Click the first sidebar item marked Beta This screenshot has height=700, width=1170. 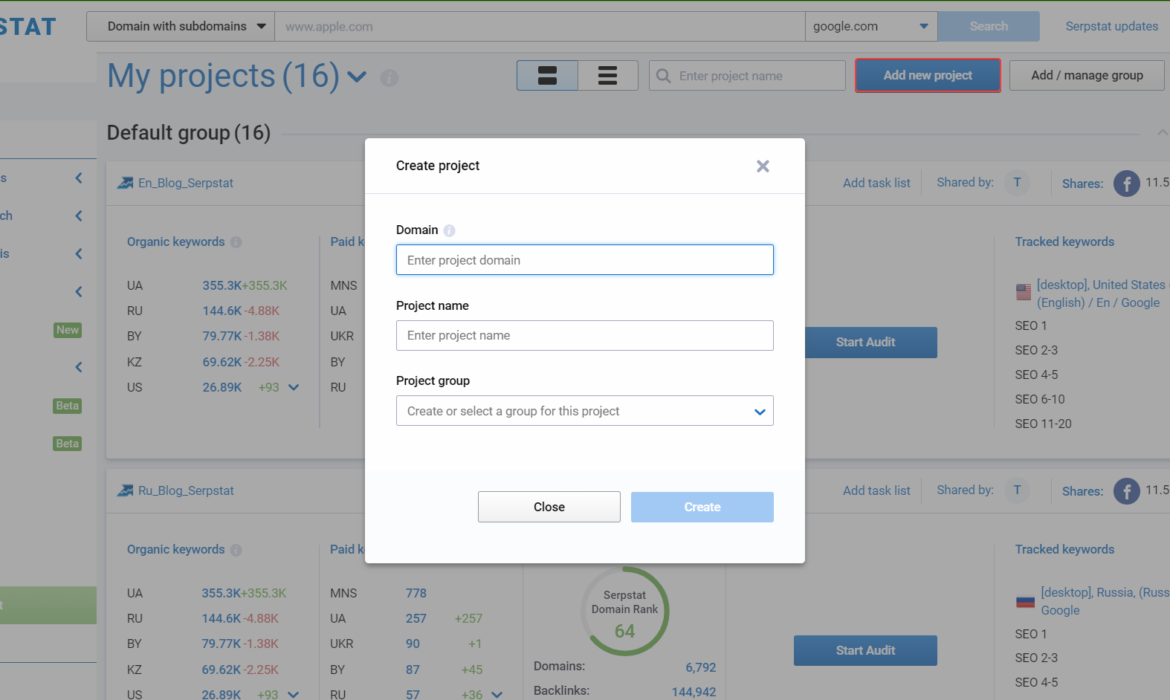(x=67, y=406)
